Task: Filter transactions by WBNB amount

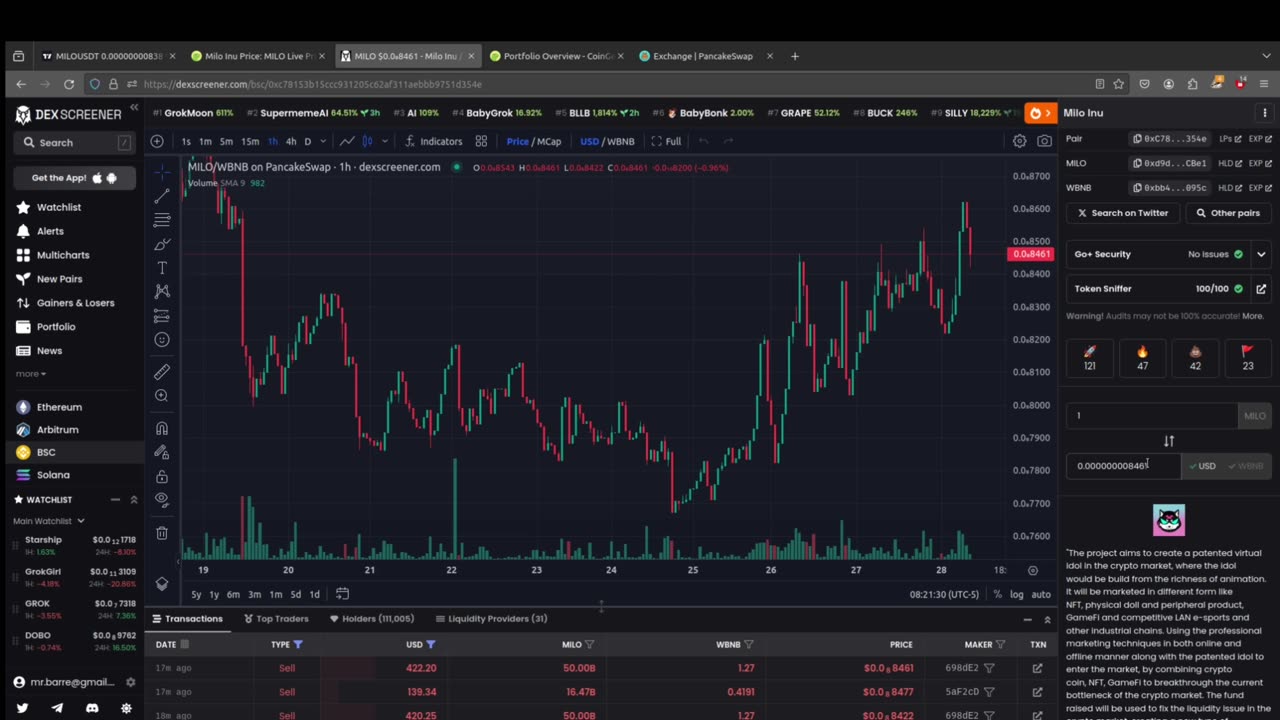Action: tap(749, 645)
